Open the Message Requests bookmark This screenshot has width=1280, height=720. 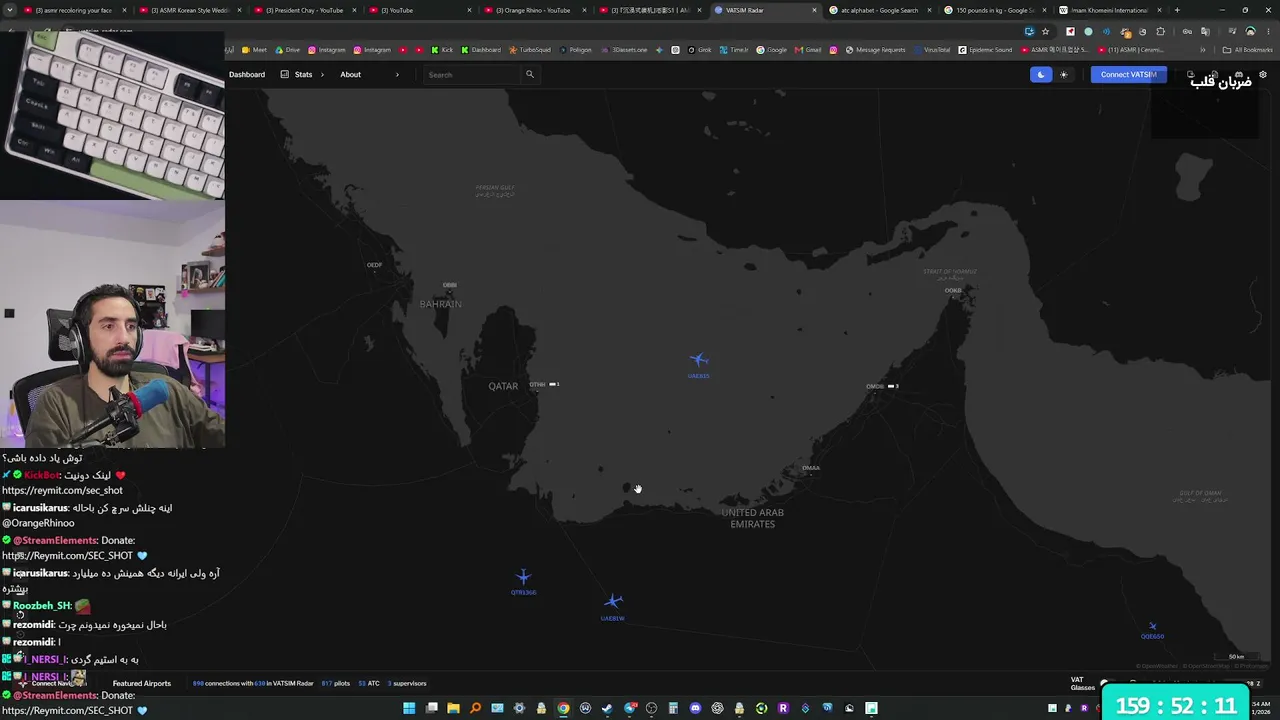[x=875, y=50]
